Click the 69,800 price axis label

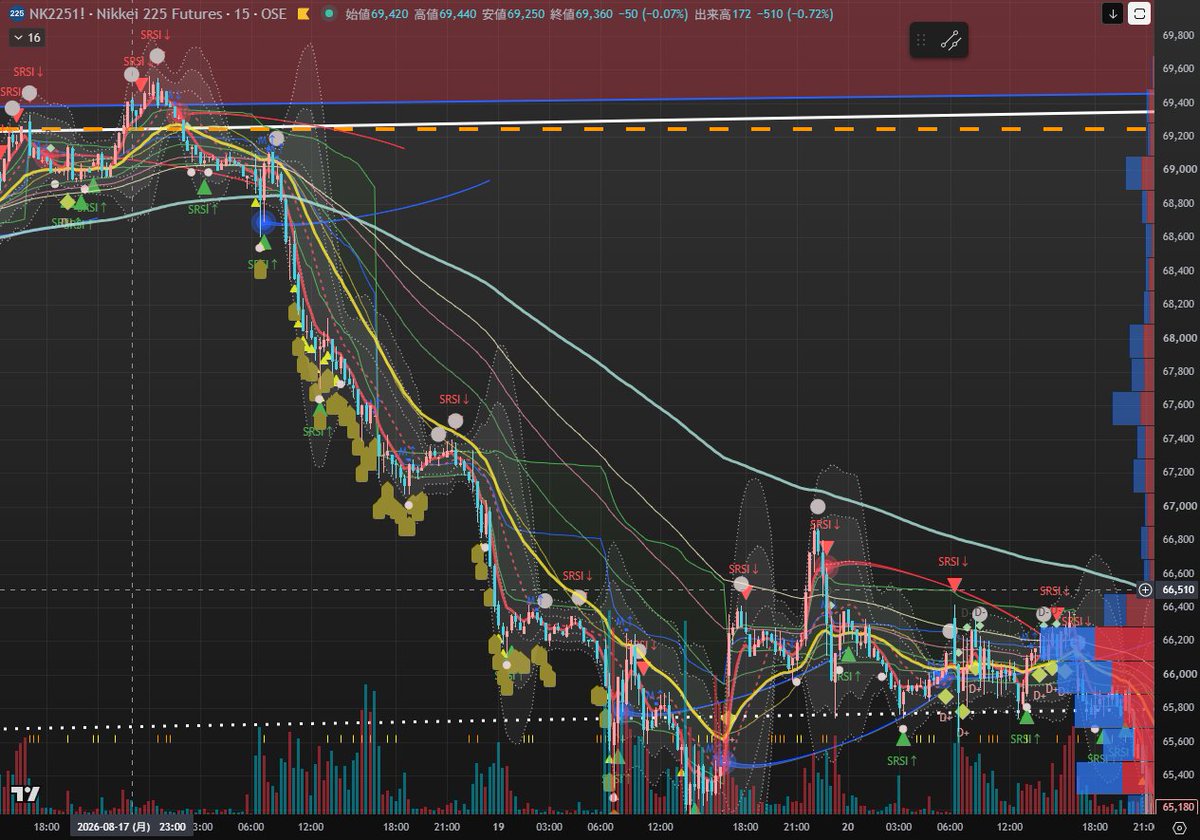click(1180, 36)
